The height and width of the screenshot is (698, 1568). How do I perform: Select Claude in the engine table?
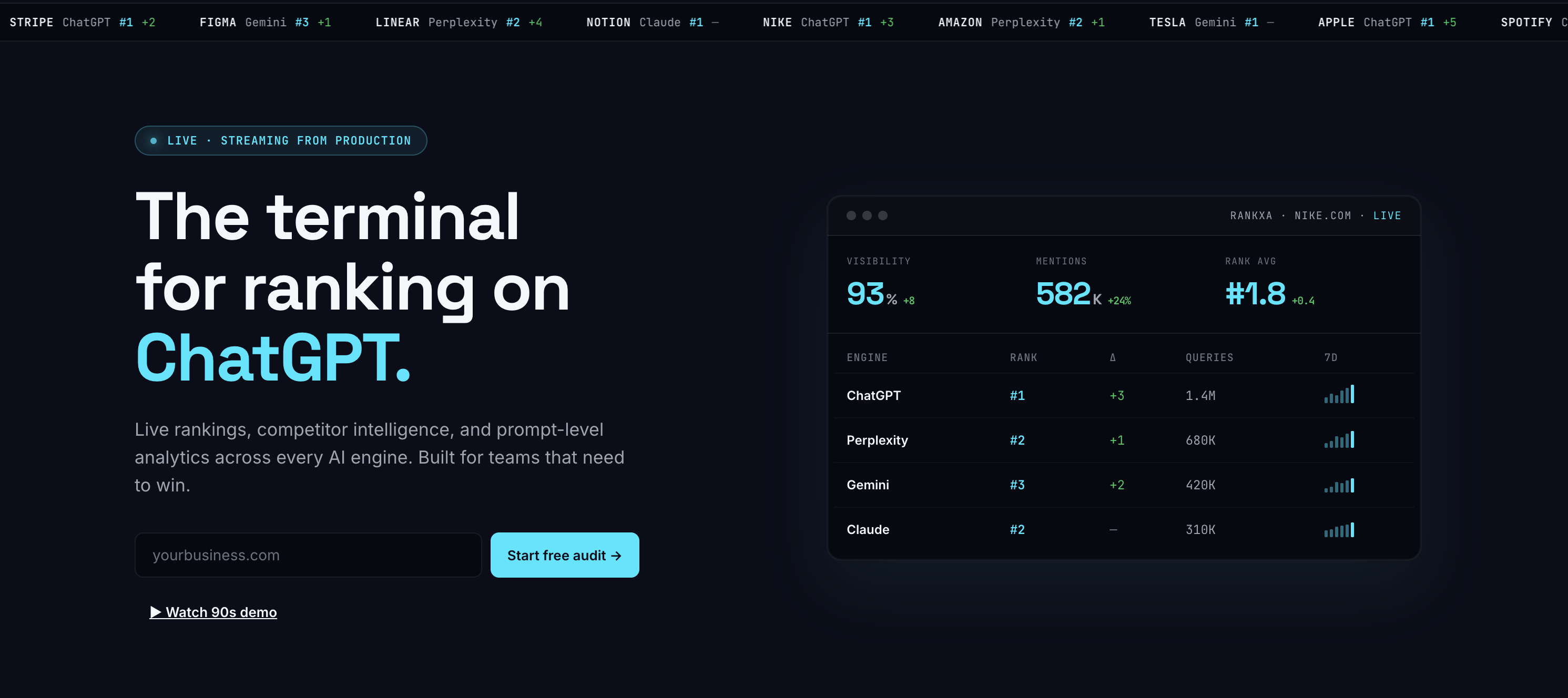point(868,529)
